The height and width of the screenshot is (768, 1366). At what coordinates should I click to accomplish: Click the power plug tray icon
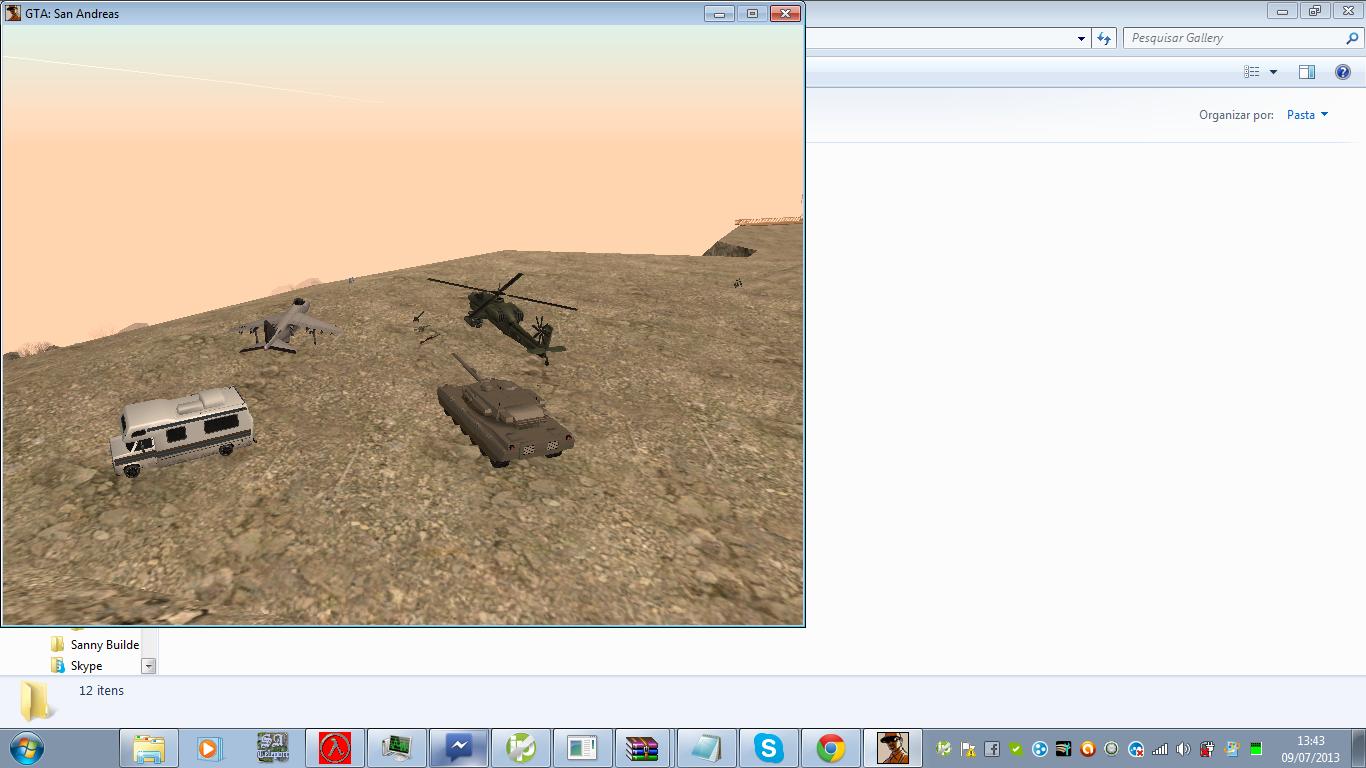pos(1208,748)
